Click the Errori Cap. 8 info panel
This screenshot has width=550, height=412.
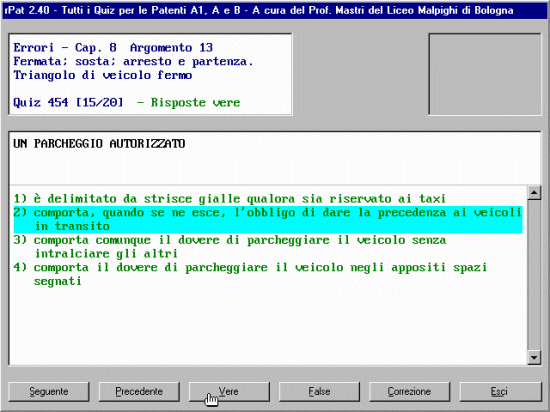click(x=150, y=74)
